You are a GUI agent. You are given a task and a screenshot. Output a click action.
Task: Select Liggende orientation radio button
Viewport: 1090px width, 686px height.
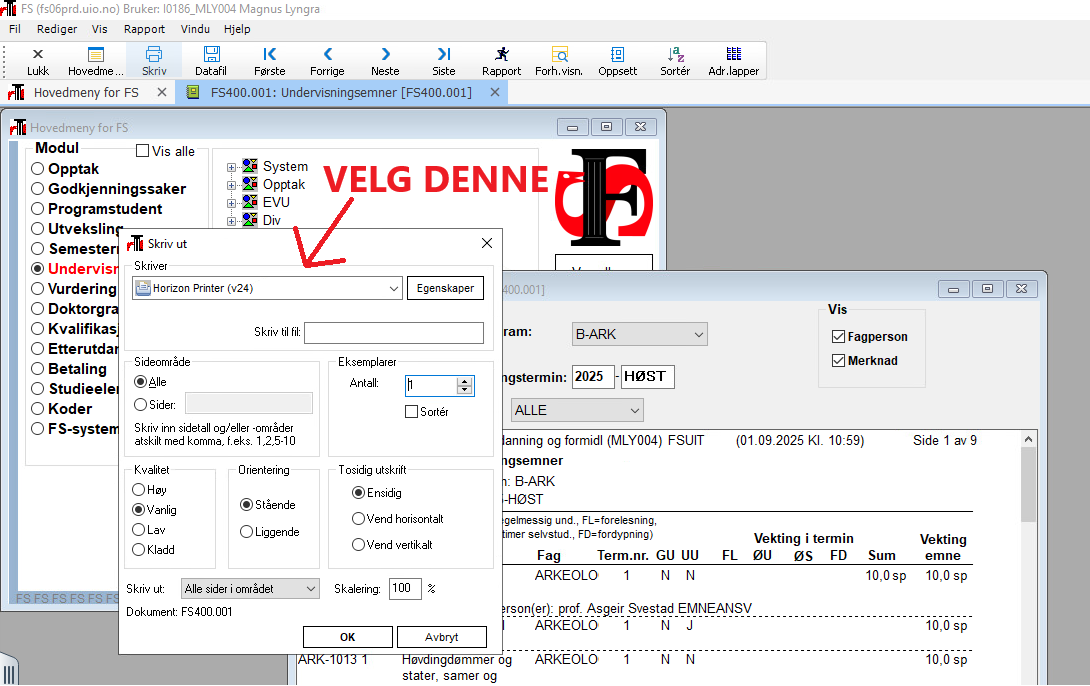246,532
